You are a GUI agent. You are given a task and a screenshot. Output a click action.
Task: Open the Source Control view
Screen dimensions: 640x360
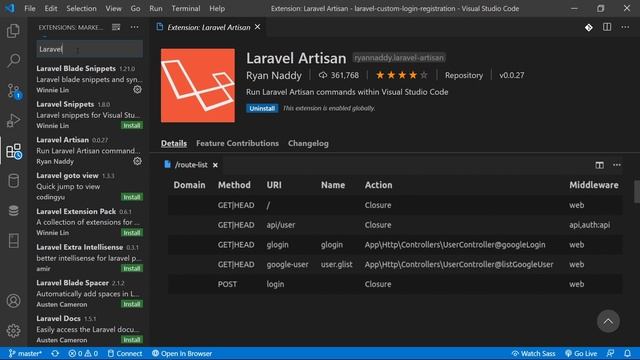pos(13,91)
